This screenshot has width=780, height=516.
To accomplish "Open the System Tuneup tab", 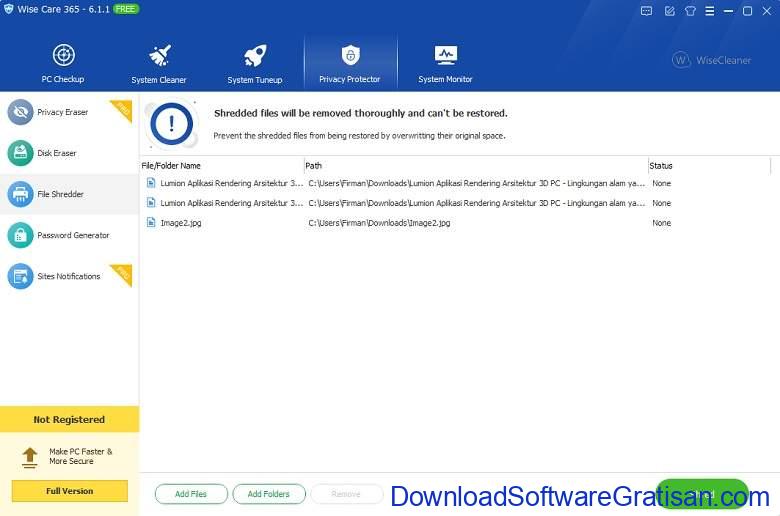I will click(255, 64).
